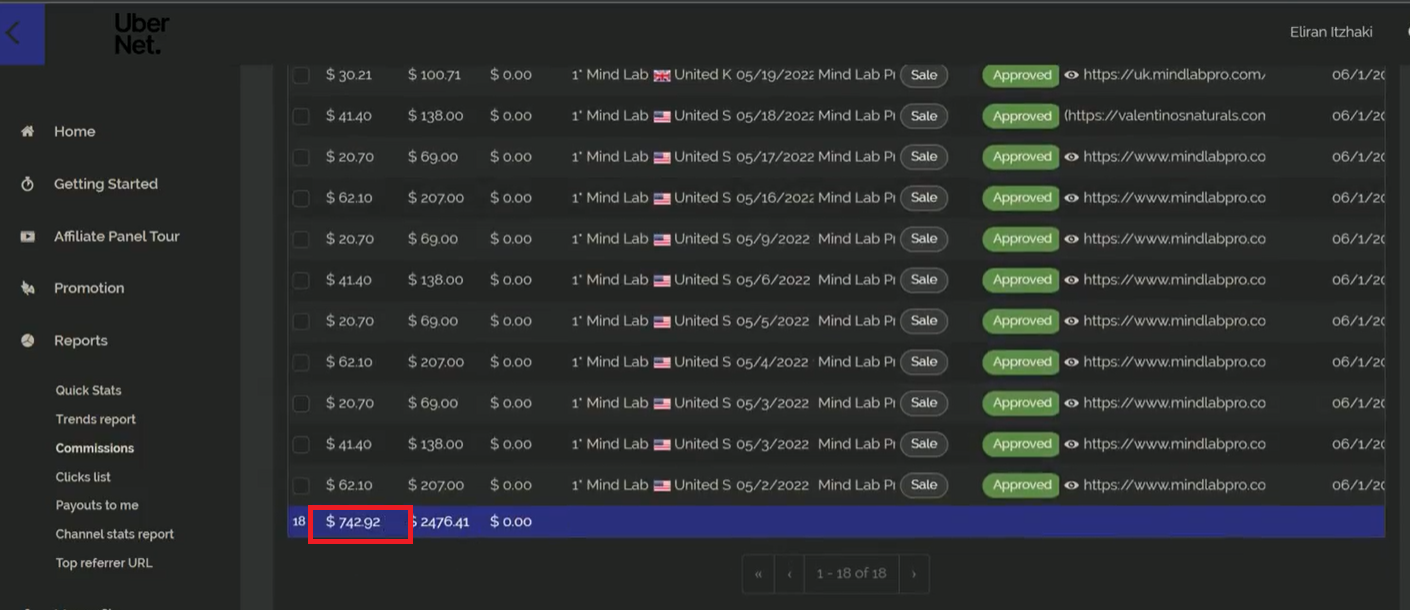Go to the previous page of results
This screenshot has height=610, width=1410.
(x=789, y=574)
